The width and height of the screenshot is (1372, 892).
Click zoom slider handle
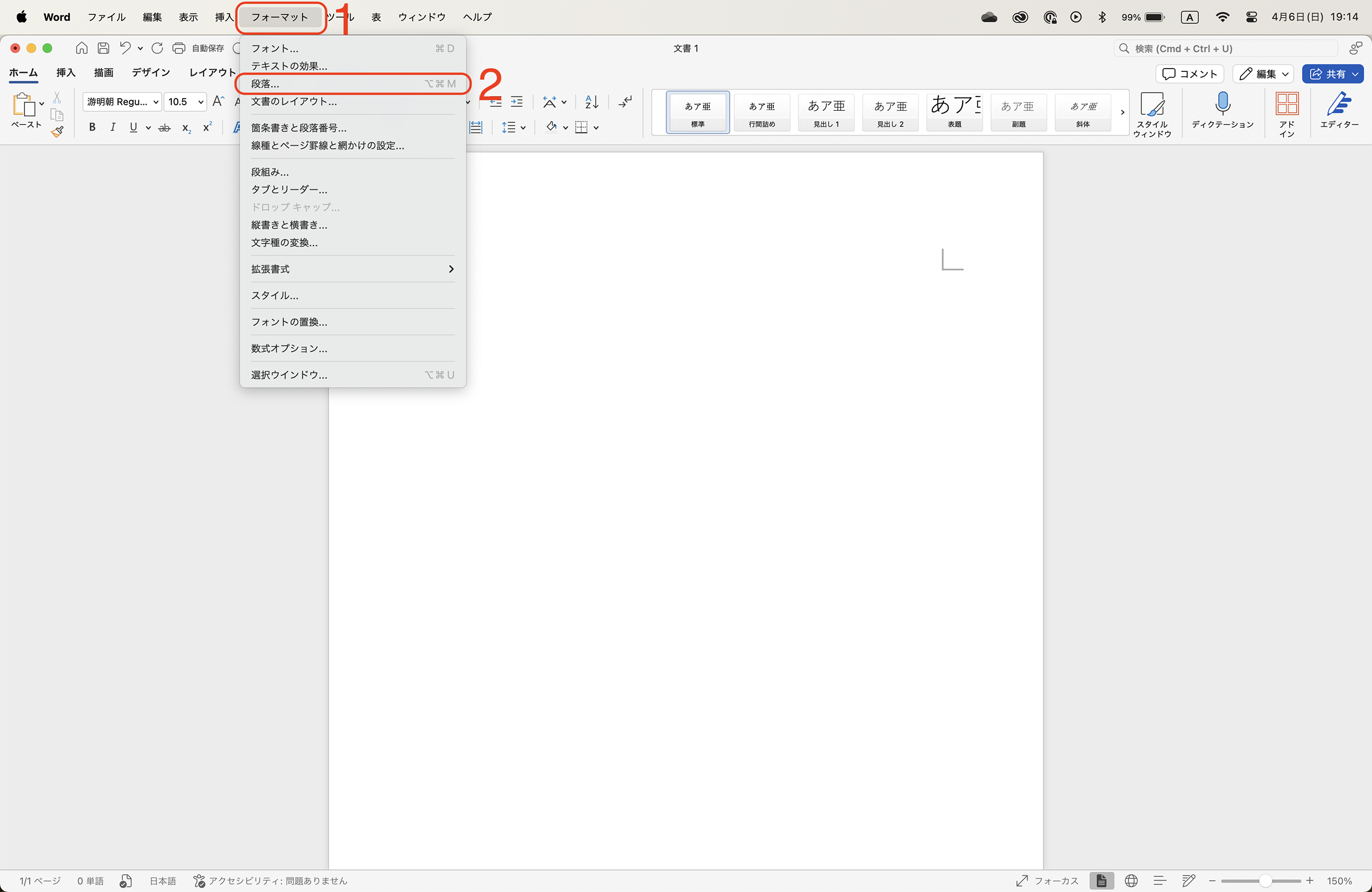tap(1266, 881)
